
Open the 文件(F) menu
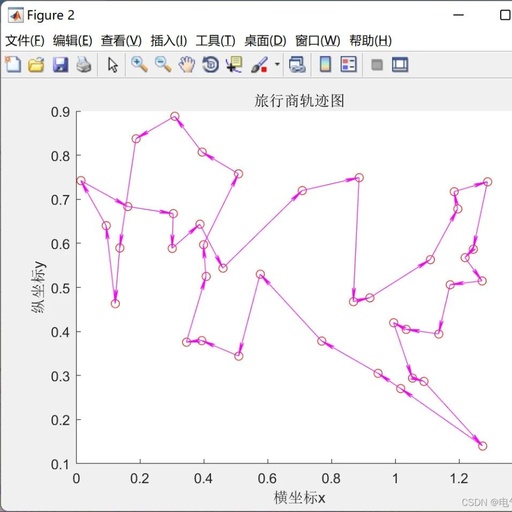[25, 41]
